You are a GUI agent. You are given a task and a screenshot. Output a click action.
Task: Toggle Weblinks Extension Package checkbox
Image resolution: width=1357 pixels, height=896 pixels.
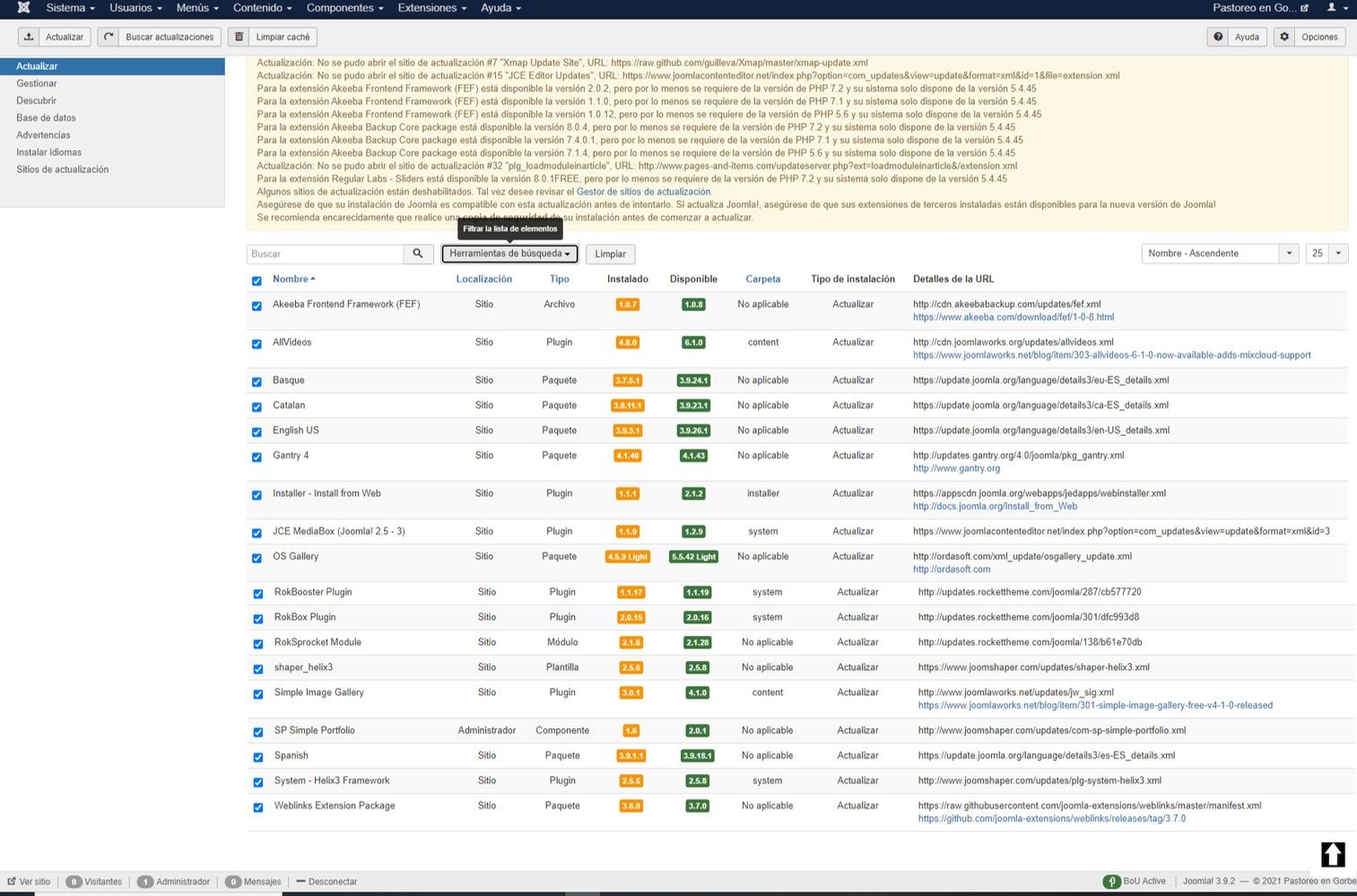[x=258, y=807]
